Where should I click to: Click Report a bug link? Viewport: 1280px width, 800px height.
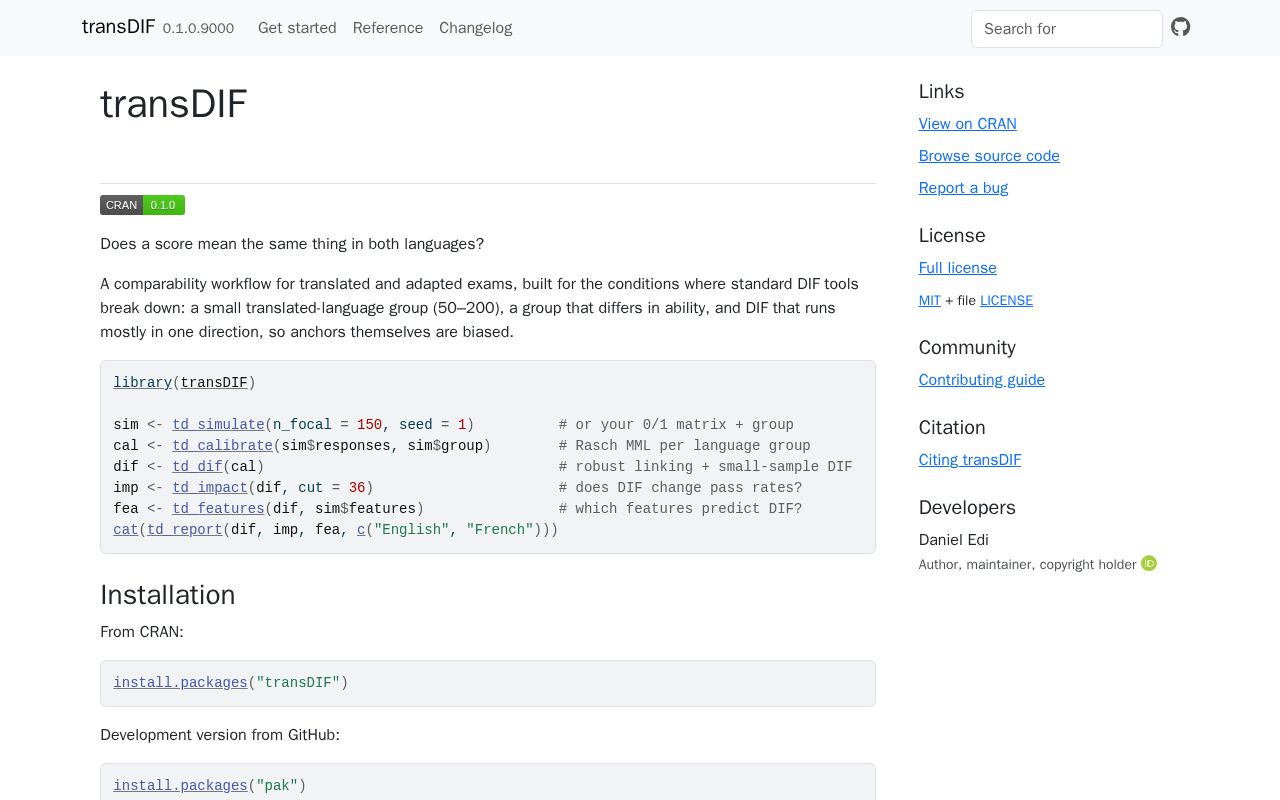click(963, 188)
